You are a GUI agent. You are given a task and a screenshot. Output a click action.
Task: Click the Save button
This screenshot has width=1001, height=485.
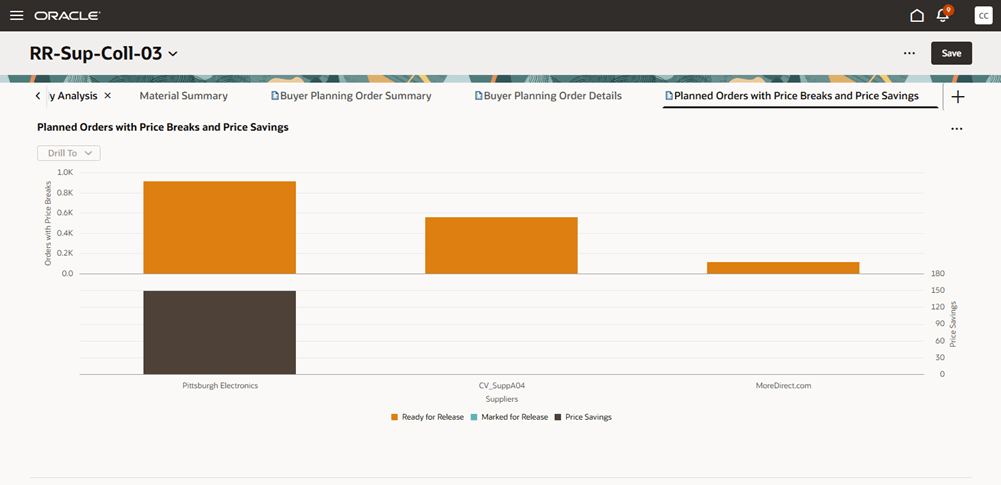[951, 53]
